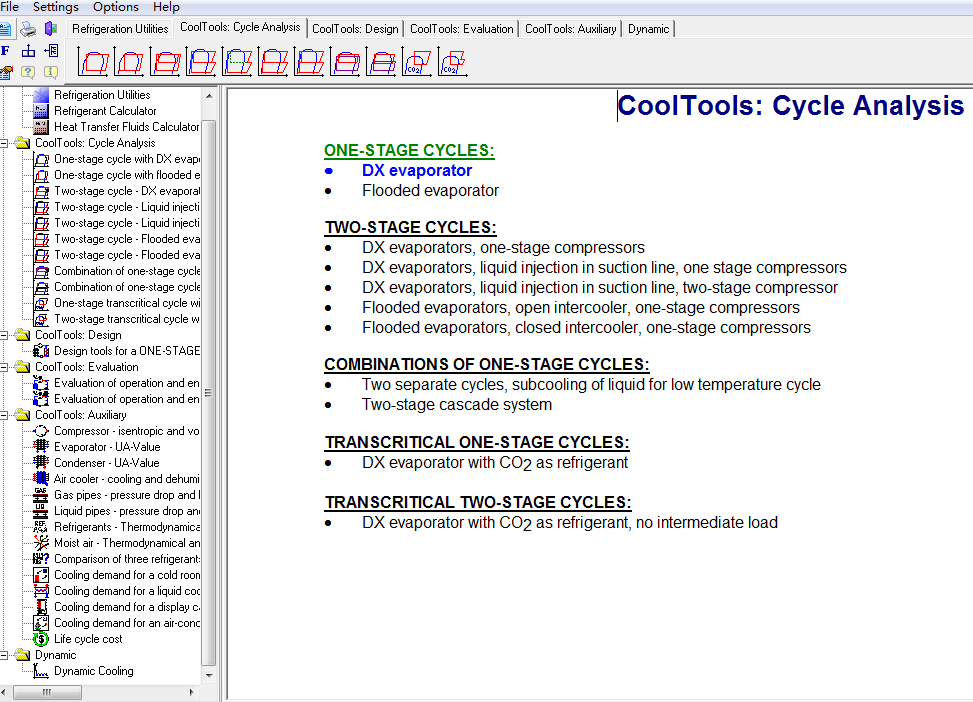Select Gas pipes - pressure drop item
Screen dimensions: 973x702
(x=127, y=495)
